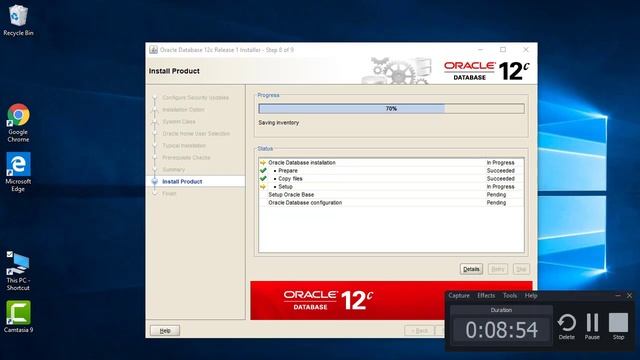
Task: Select the This PC shortcut icon
Action: [x=18, y=271]
